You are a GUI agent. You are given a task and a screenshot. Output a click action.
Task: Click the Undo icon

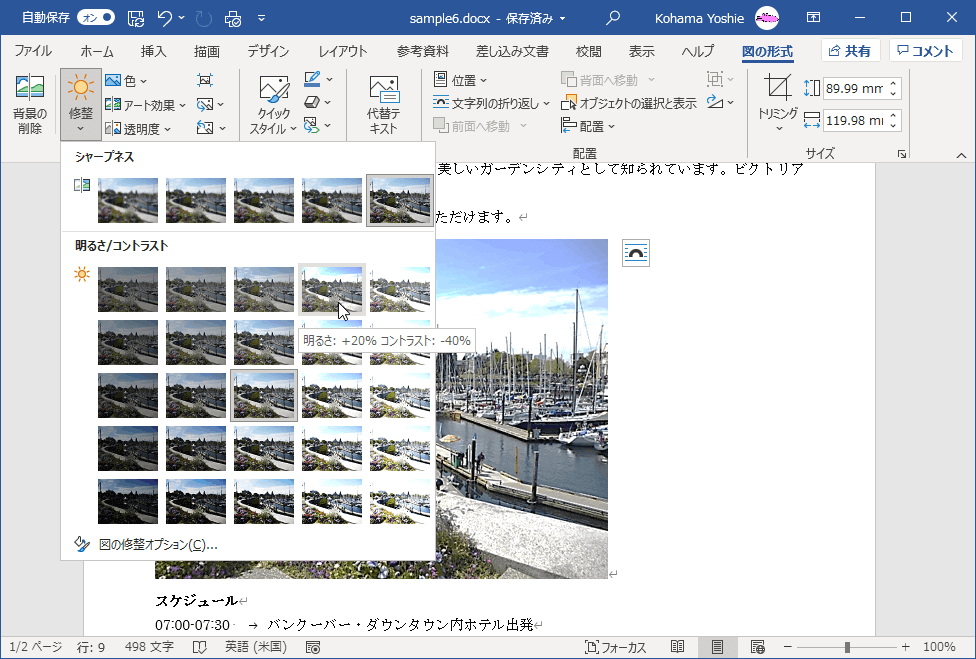point(165,18)
